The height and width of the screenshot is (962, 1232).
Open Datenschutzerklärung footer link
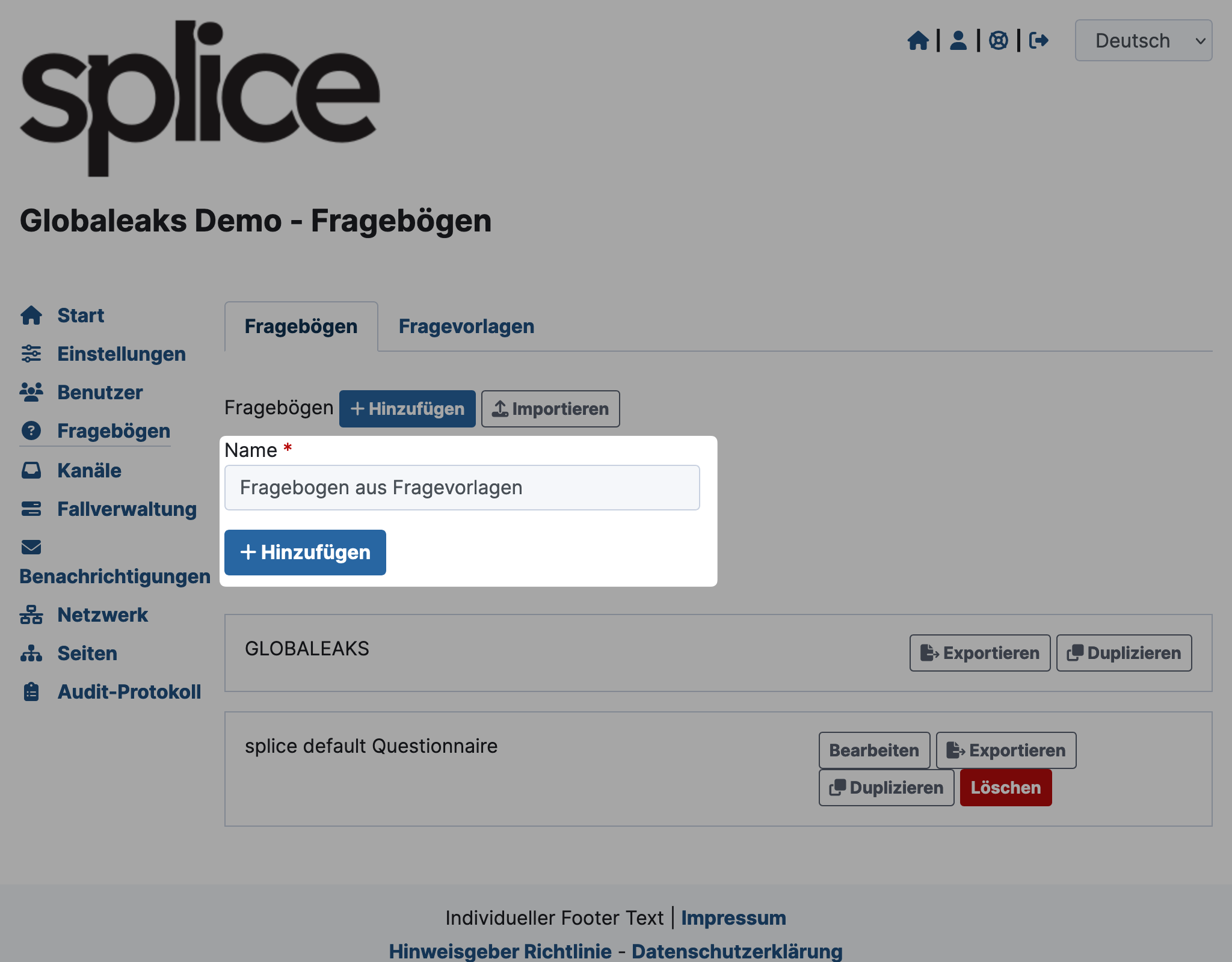(x=737, y=951)
